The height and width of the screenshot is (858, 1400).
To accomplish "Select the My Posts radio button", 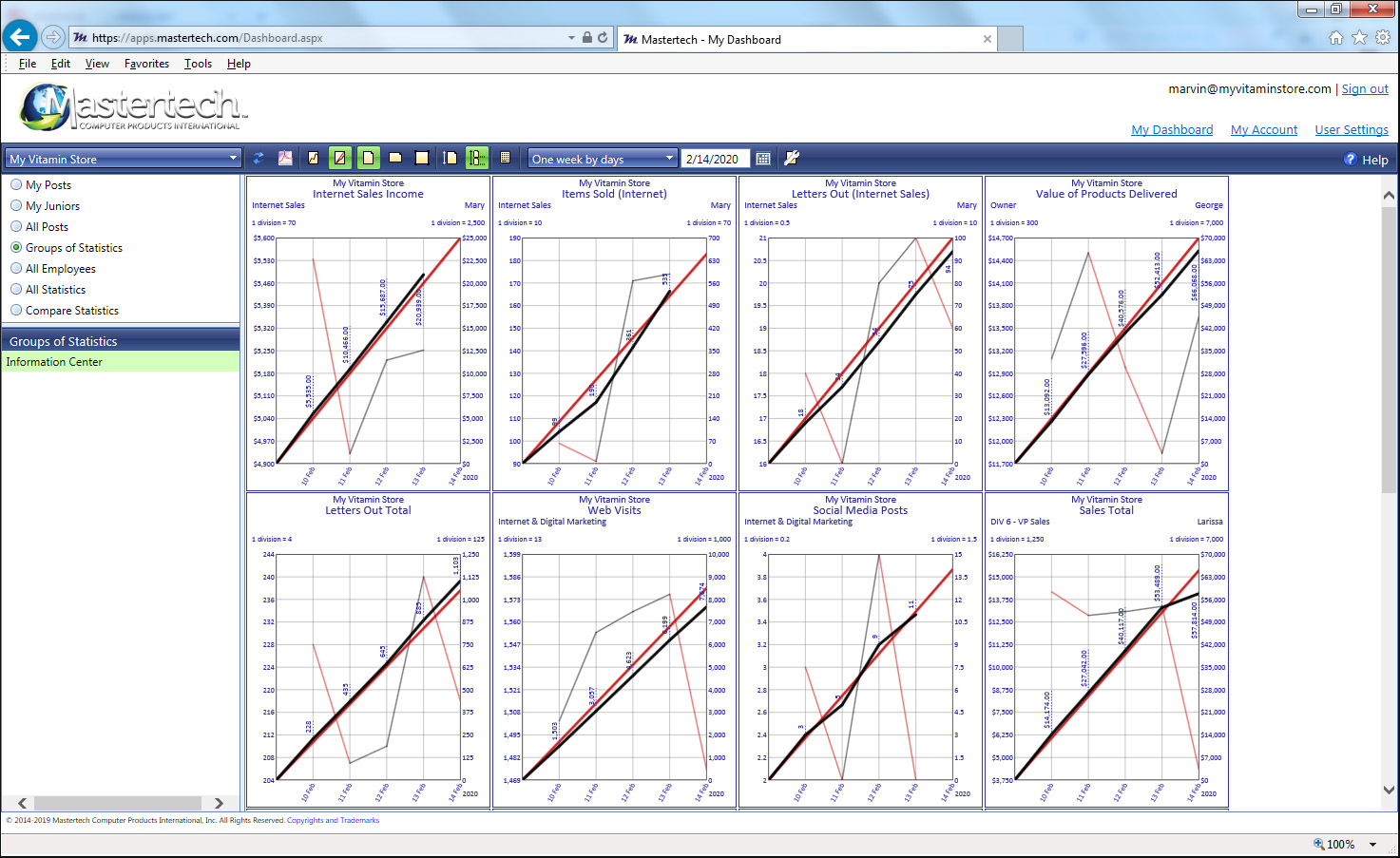I will point(16,184).
